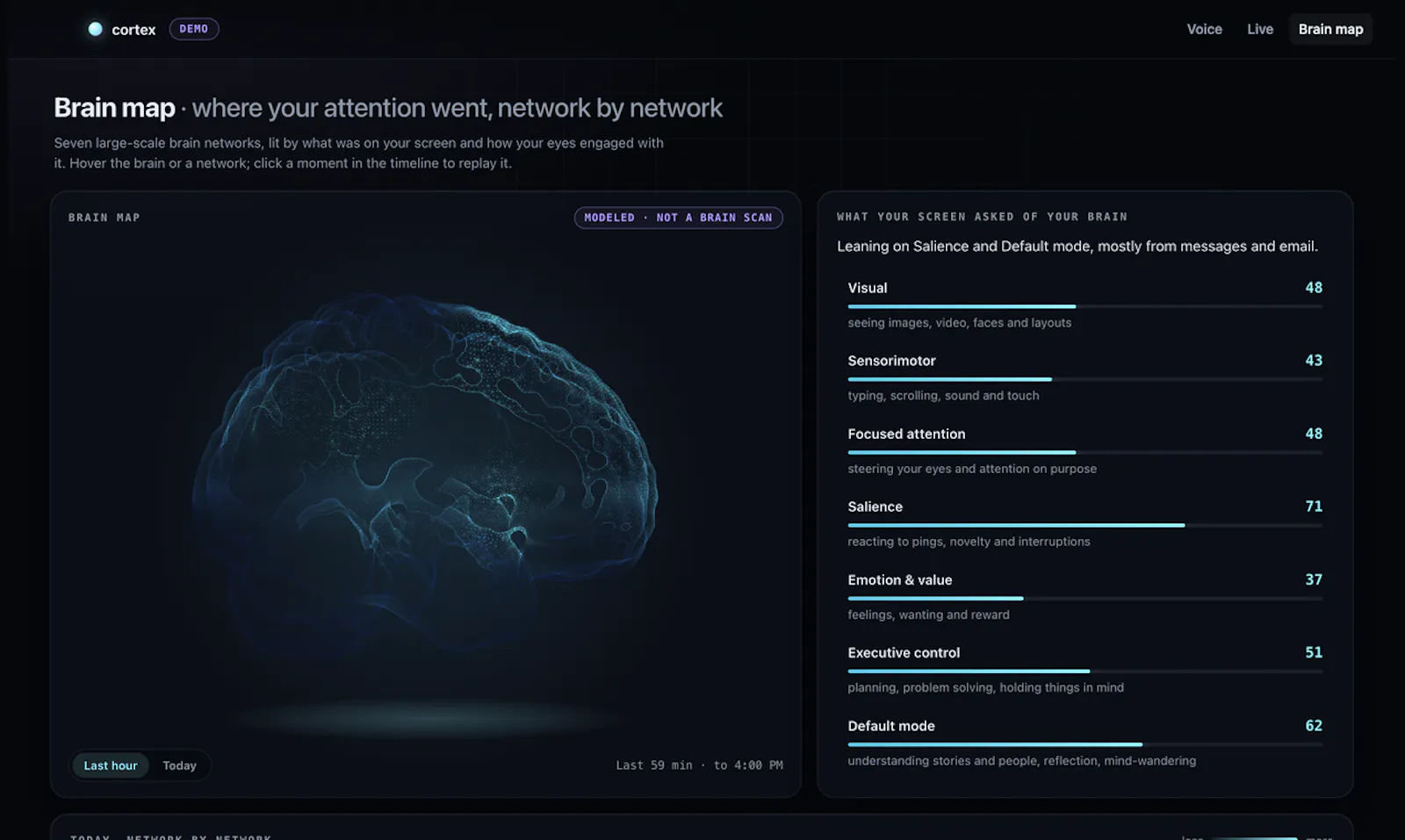Switch the range to Today
Screen dimensions: 1405x840
[x=179, y=765]
